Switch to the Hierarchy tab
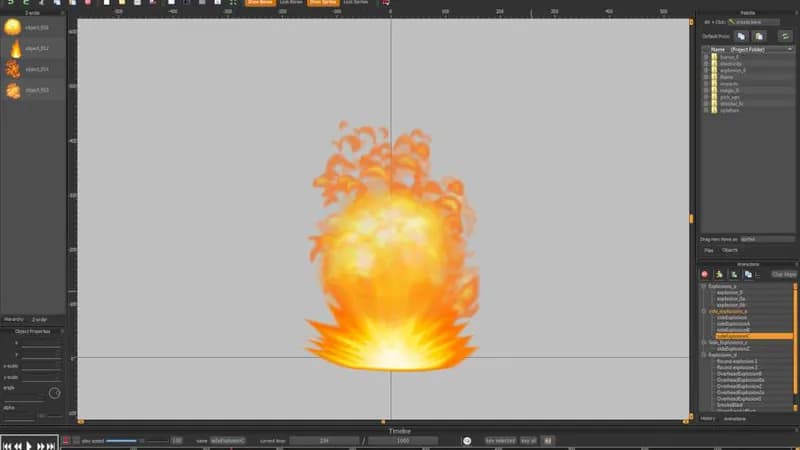Image resolution: width=800 pixels, height=450 pixels. (14, 319)
